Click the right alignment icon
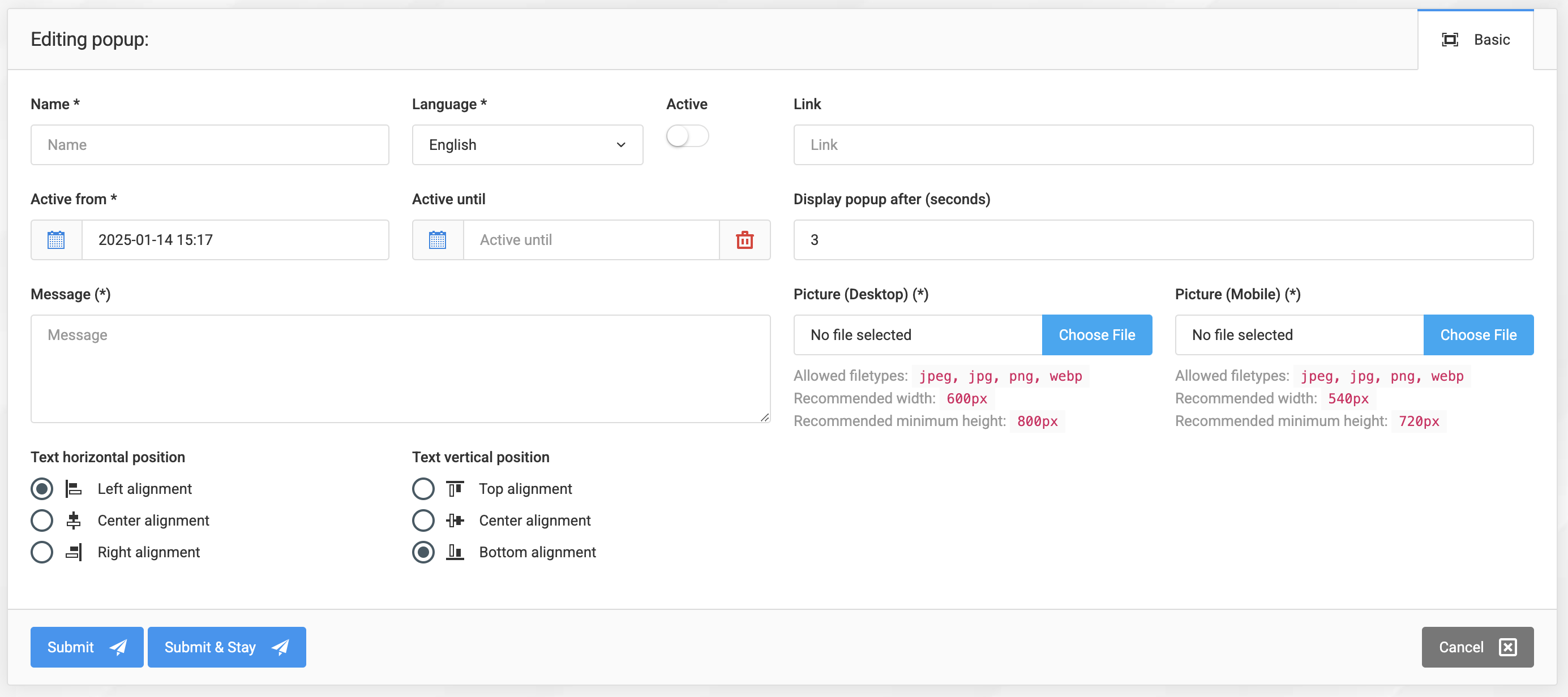The height and width of the screenshot is (697, 1568). (x=74, y=552)
